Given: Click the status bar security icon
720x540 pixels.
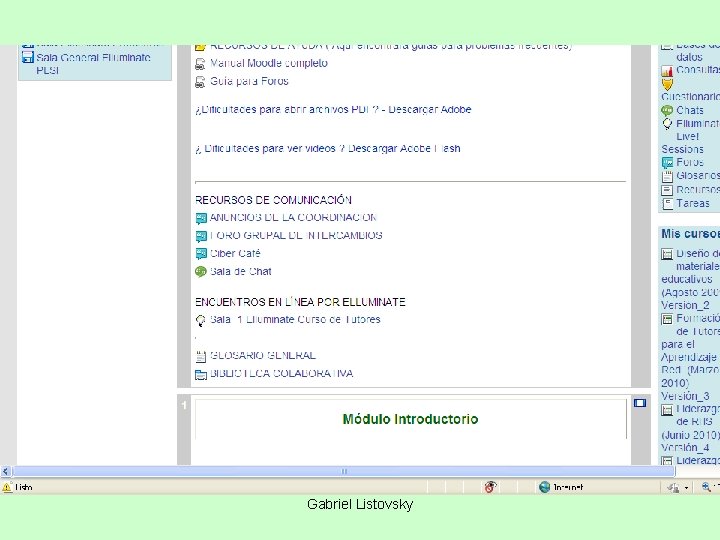Looking at the screenshot, I should click(490, 487).
